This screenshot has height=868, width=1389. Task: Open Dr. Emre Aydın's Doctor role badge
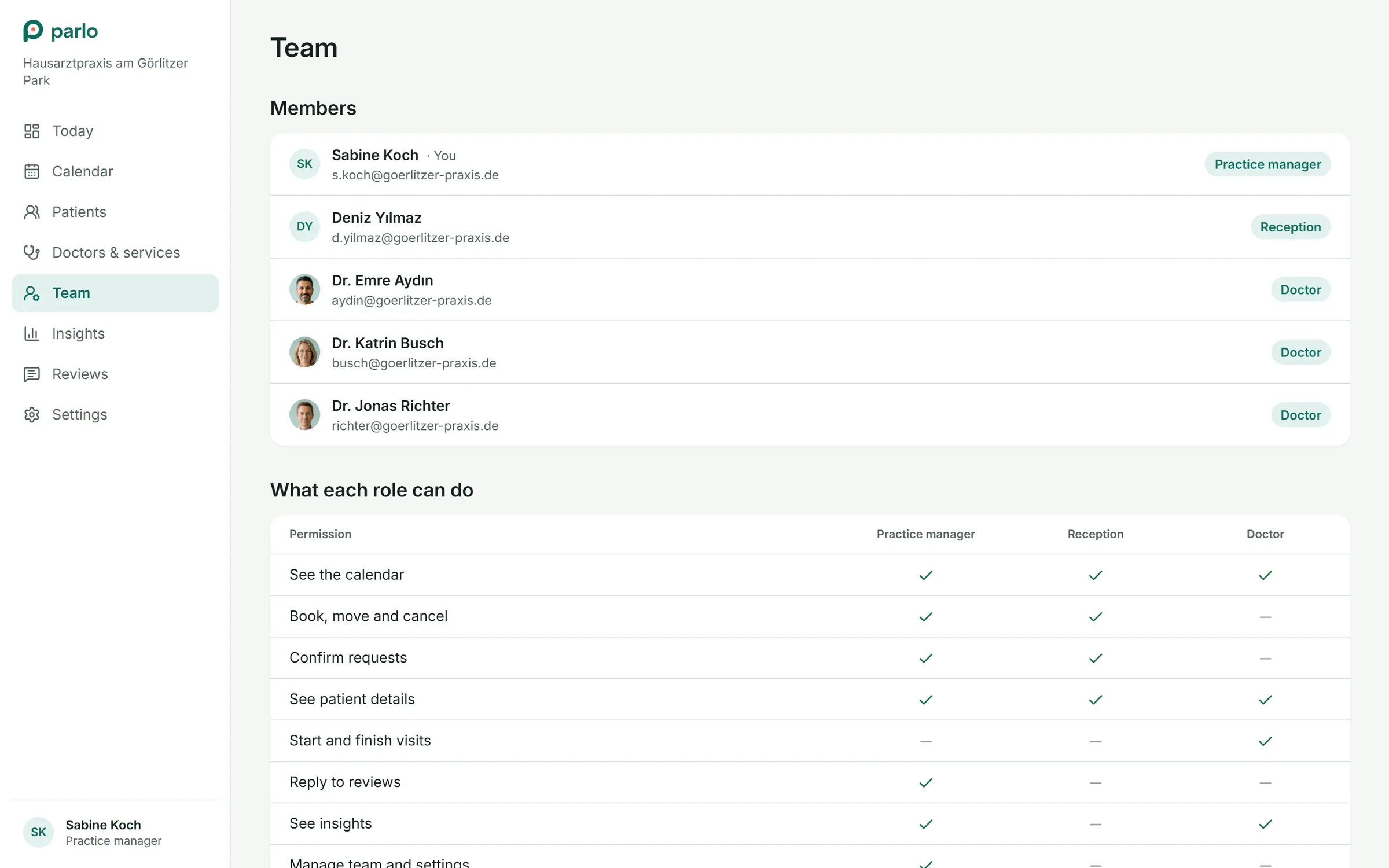[x=1300, y=290]
